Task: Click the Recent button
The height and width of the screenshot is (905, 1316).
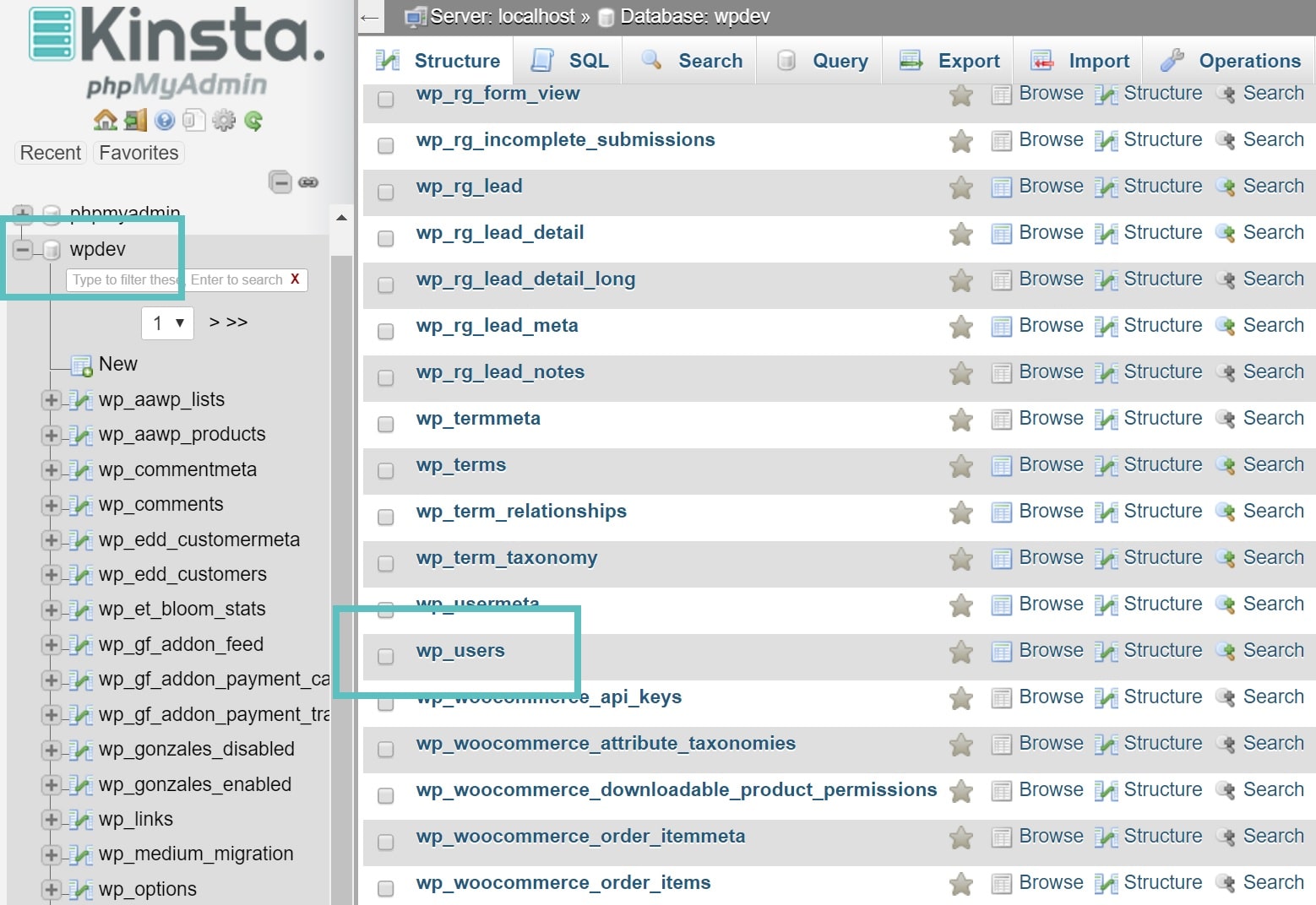Action: point(51,153)
